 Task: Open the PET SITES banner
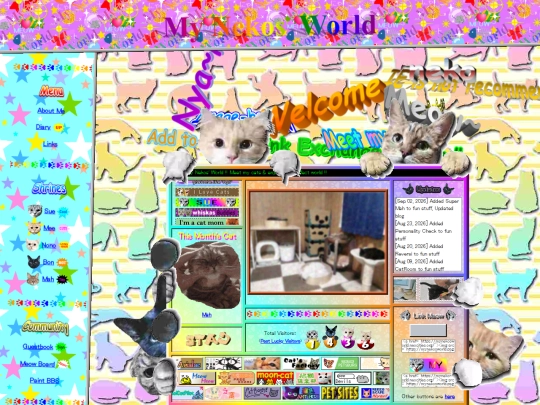coord(340,393)
